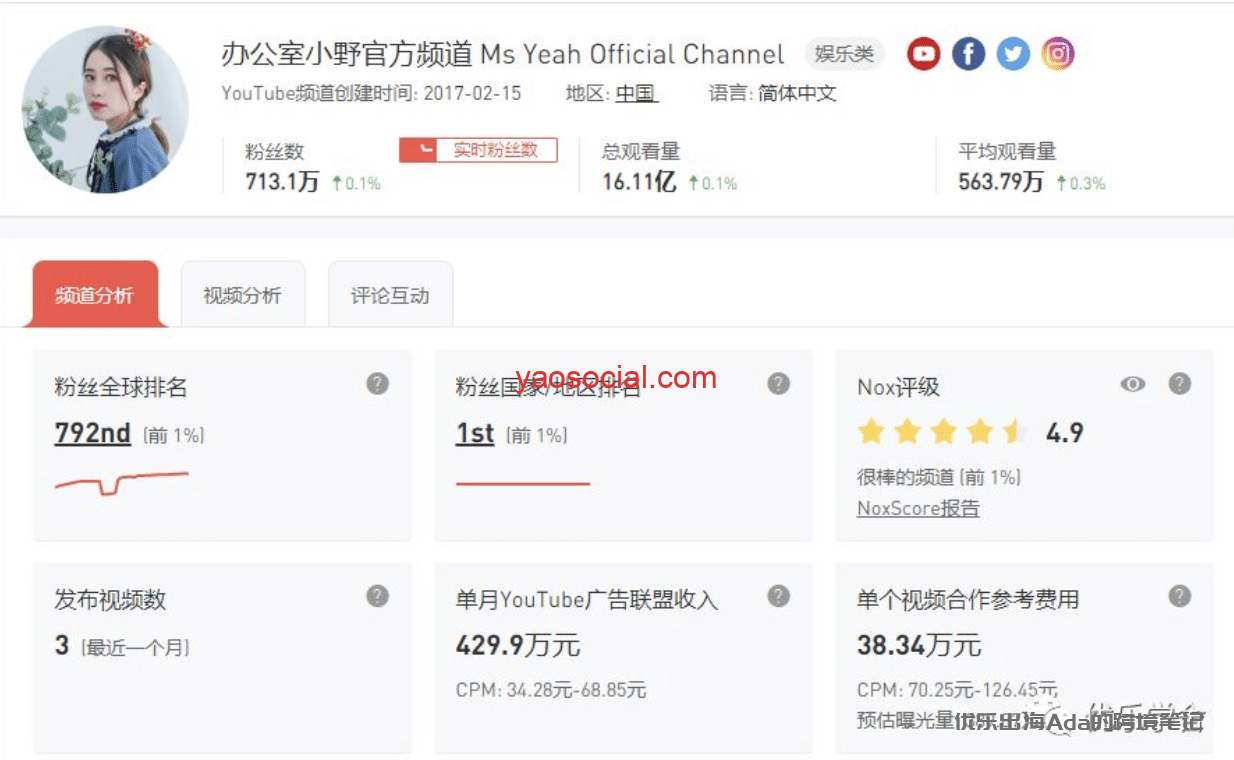Open the Facebook profile icon
This screenshot has width=1234, height=760.
coord(968,53)
